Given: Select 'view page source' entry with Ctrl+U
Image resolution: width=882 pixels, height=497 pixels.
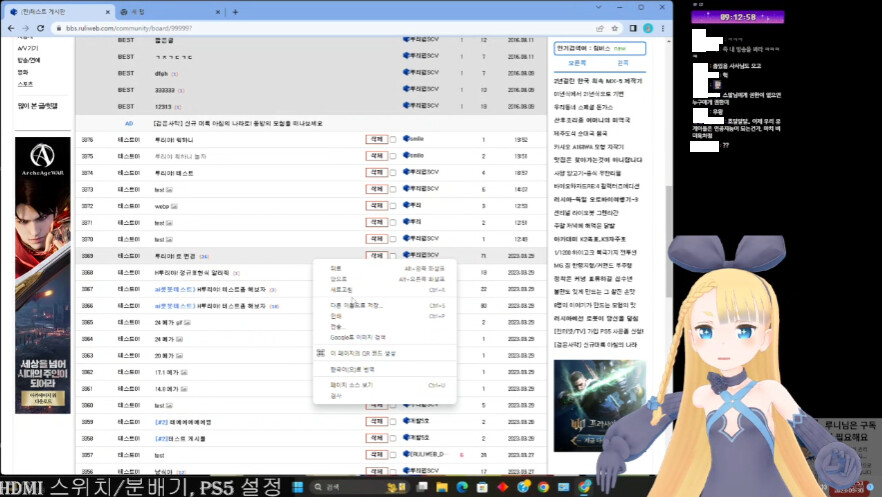Looking at the screenshot, I should (385, 385).
